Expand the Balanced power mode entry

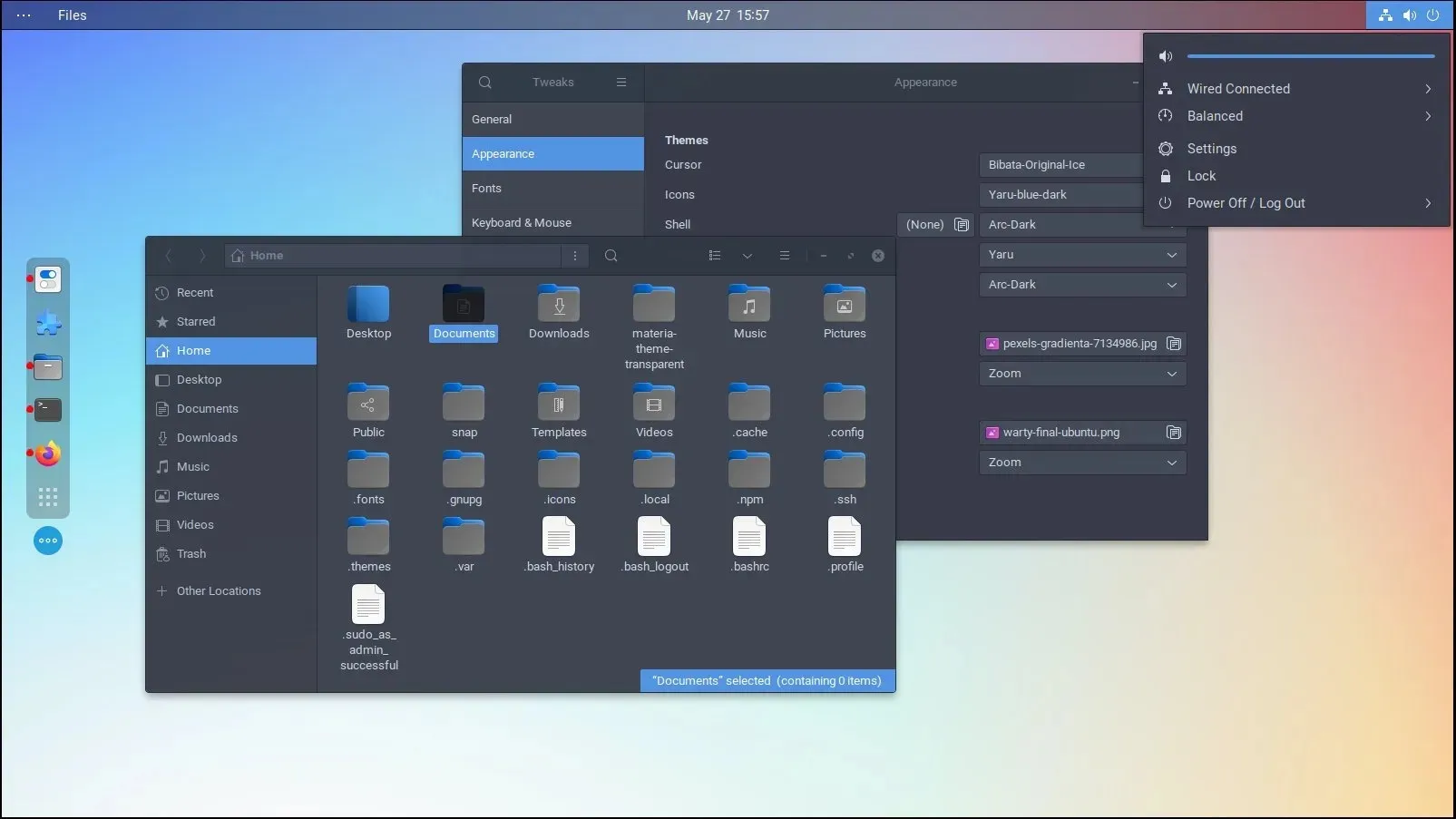1427,116
